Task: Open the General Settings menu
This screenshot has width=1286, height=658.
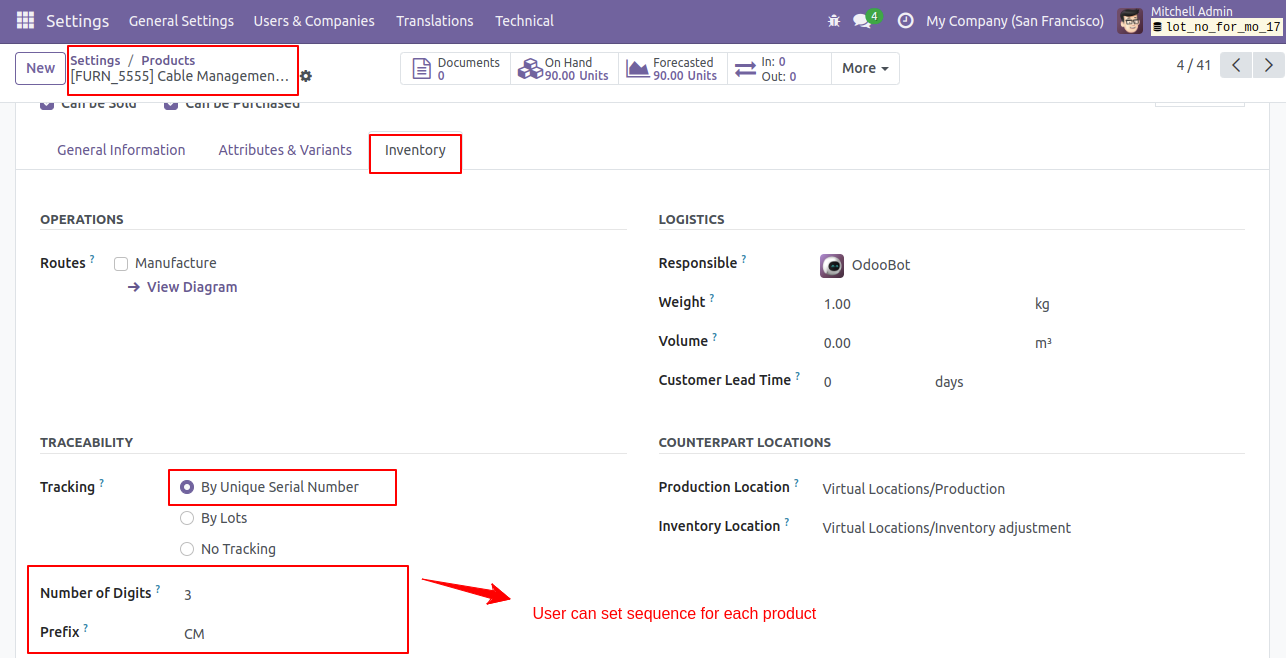Action: click(181, 21)
